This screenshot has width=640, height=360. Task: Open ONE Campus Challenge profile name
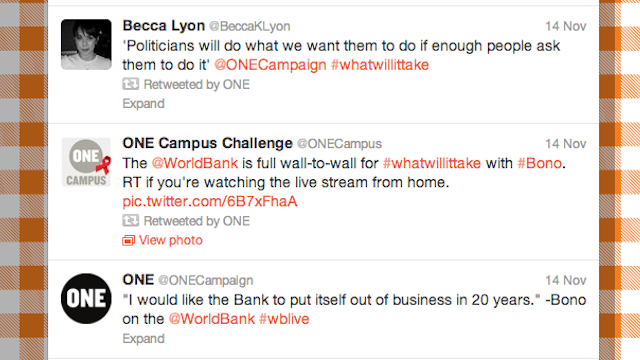pos(207,143)
